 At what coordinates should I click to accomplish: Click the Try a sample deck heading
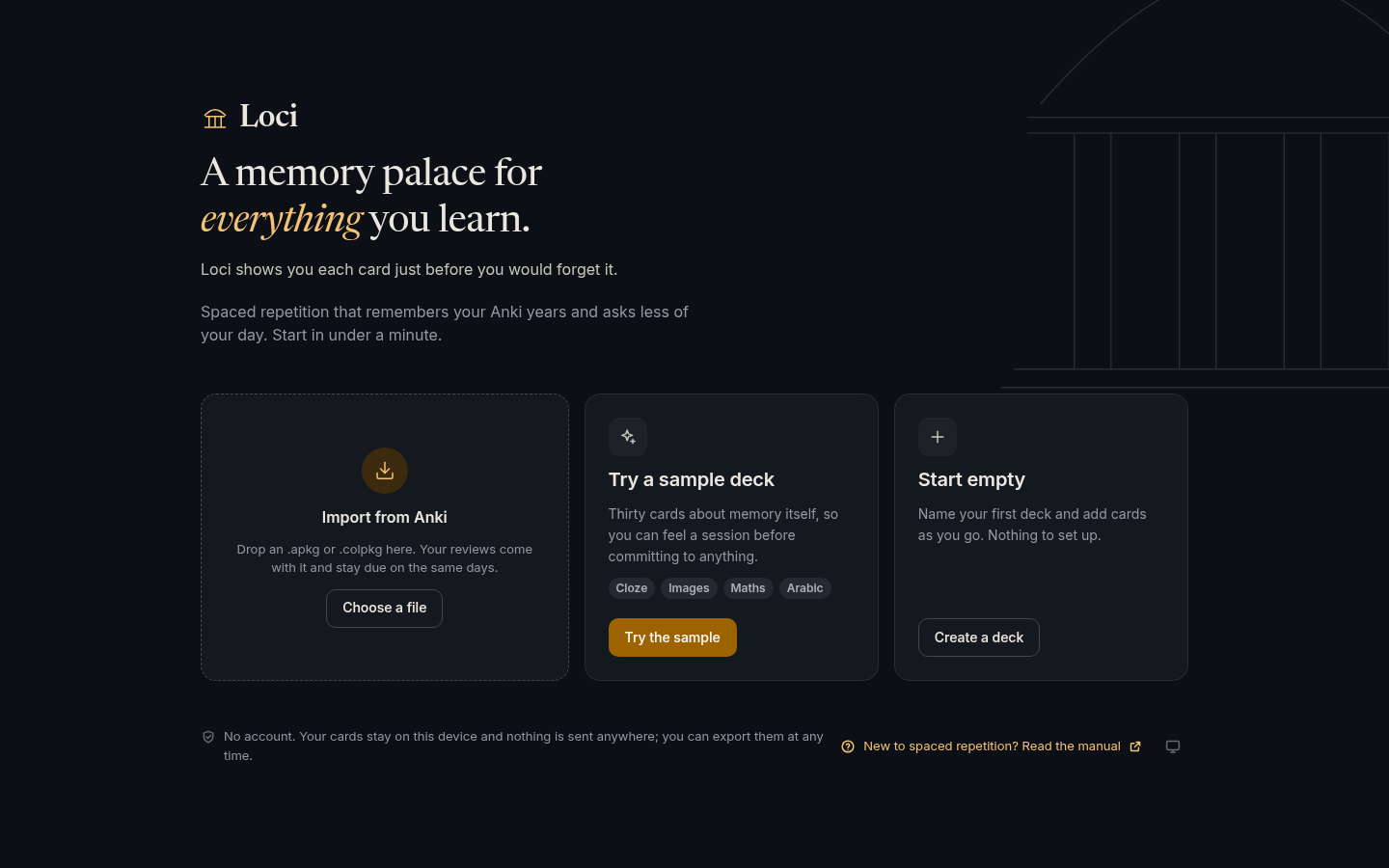coord(692,479)
